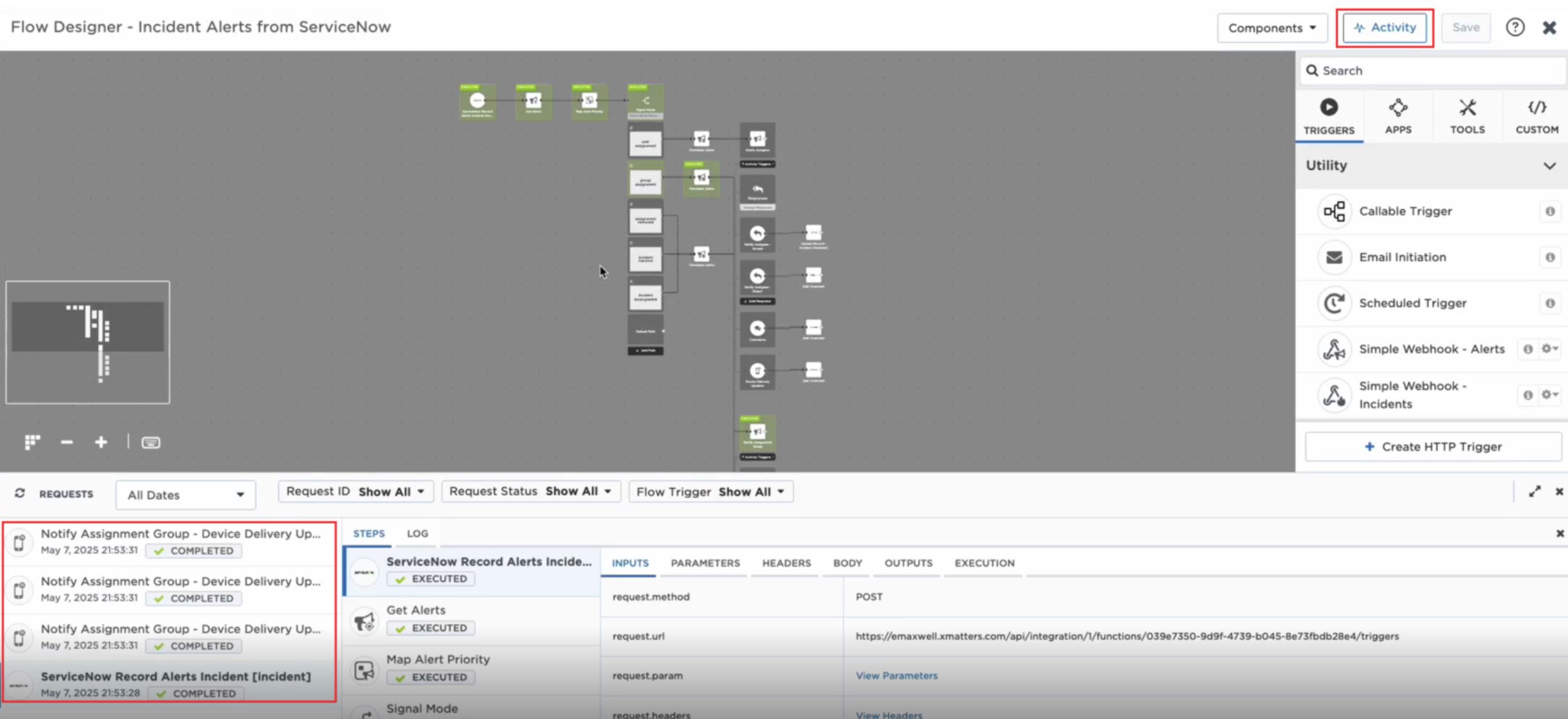The image size is (1568, 719).
Task: Open the All Dates dropdown
Action: 186,495
